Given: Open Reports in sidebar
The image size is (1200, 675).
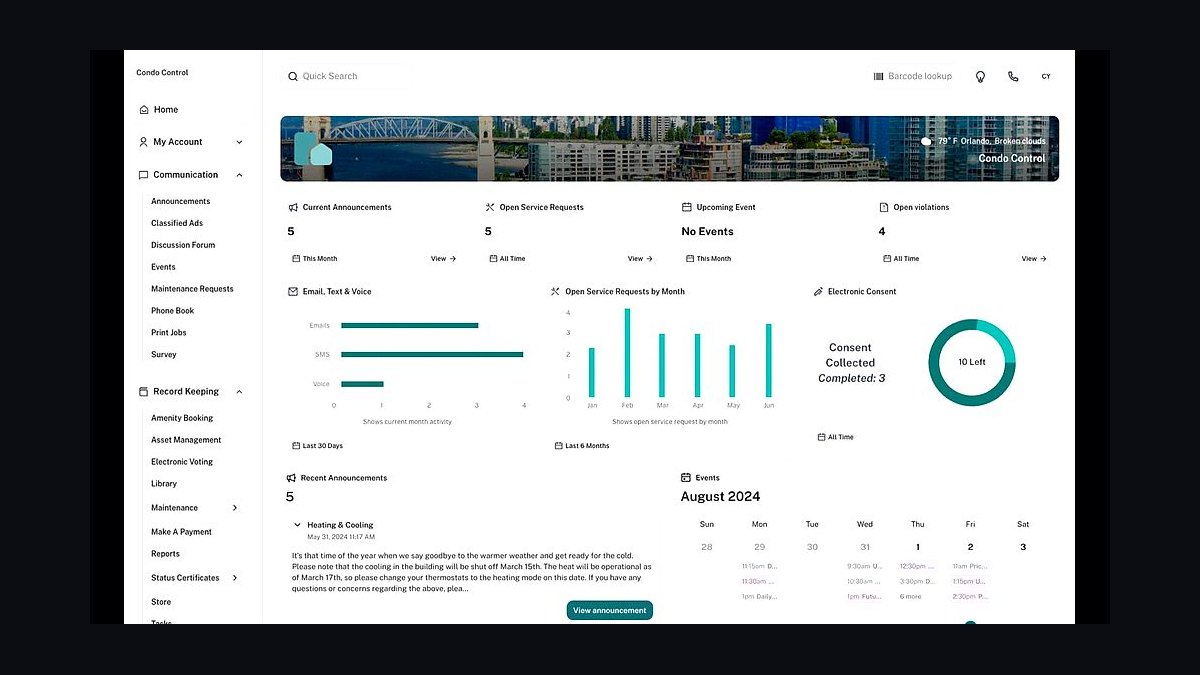Looking at the screenshot, I should [166, 554].
